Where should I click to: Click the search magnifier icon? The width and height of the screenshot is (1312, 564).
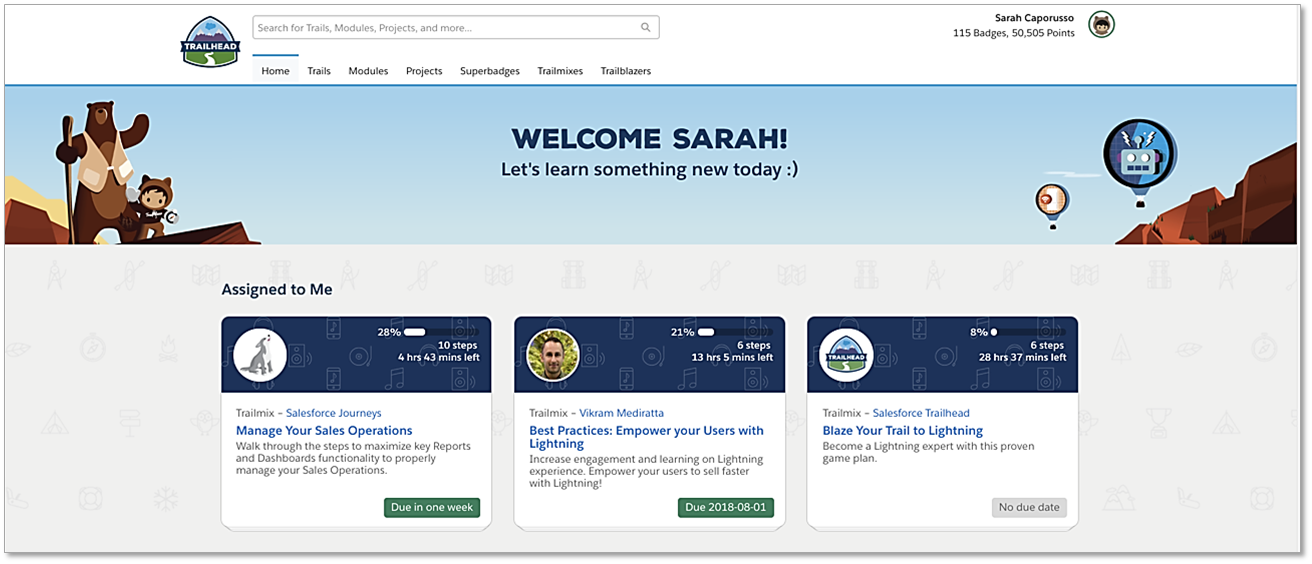(x=646, y=28)
